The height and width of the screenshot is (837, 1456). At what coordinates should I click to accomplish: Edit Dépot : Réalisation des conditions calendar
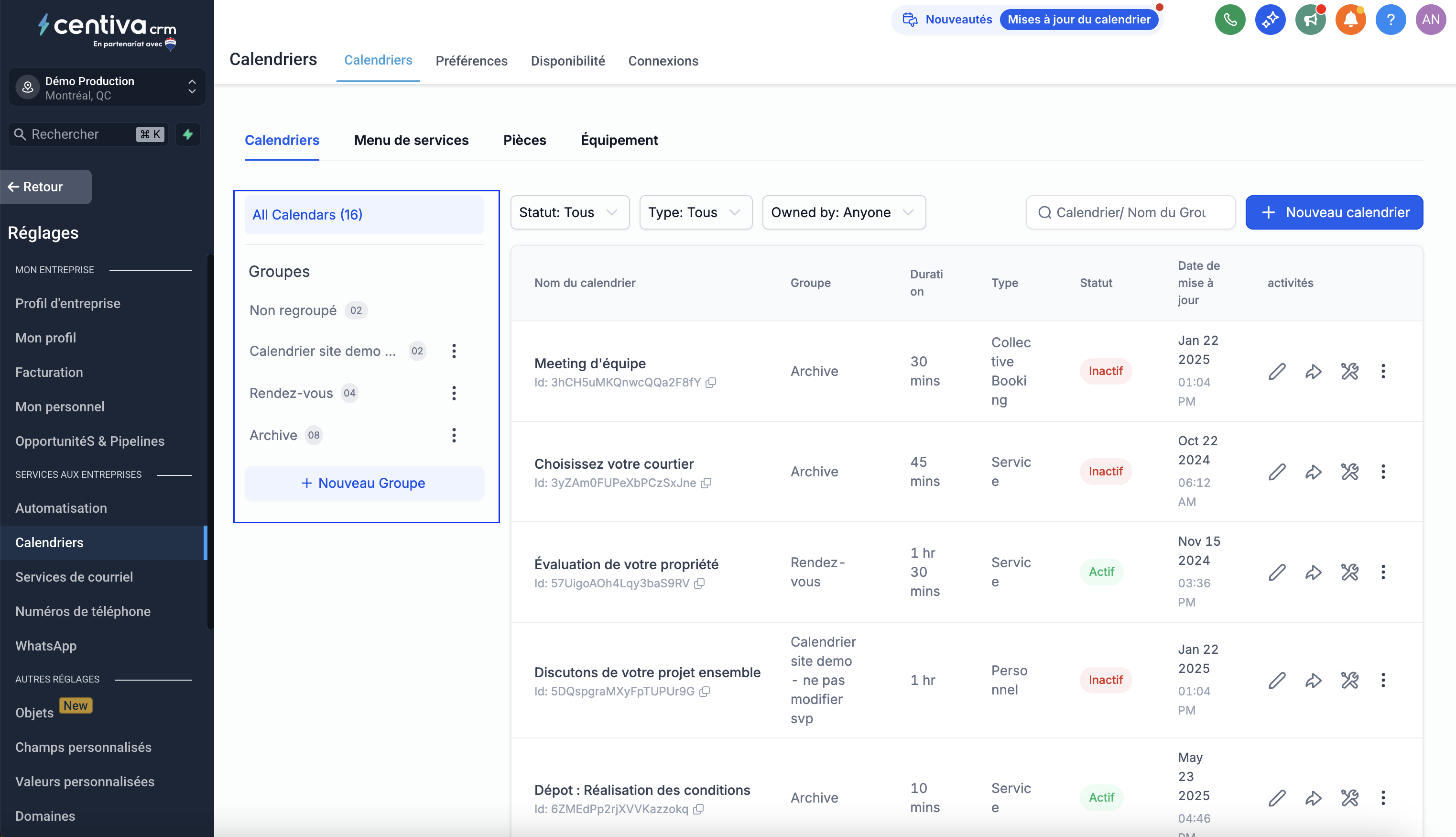(1277, 797)
